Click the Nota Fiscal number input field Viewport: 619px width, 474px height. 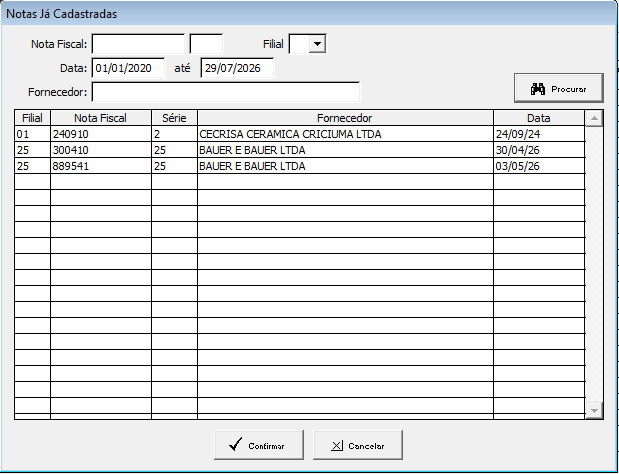(x=138, y=44)
